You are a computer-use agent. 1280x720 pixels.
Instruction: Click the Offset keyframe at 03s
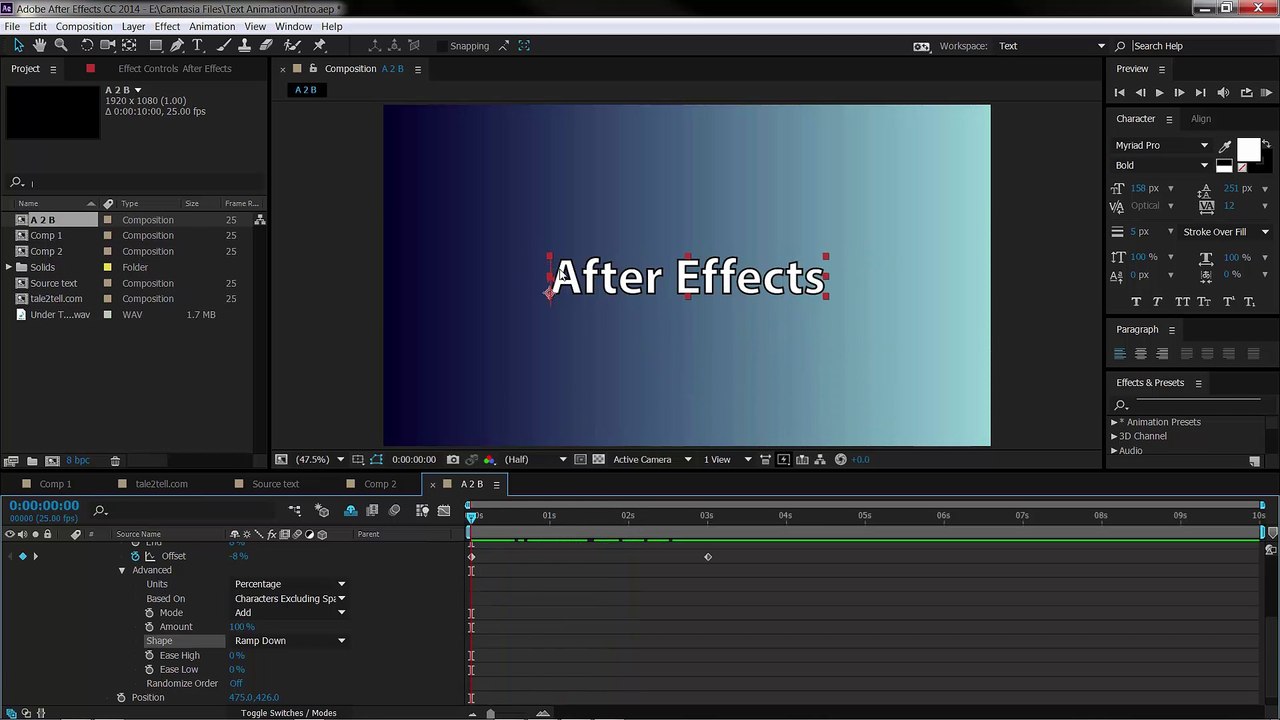pyautogui.click(x=708, y=557)
